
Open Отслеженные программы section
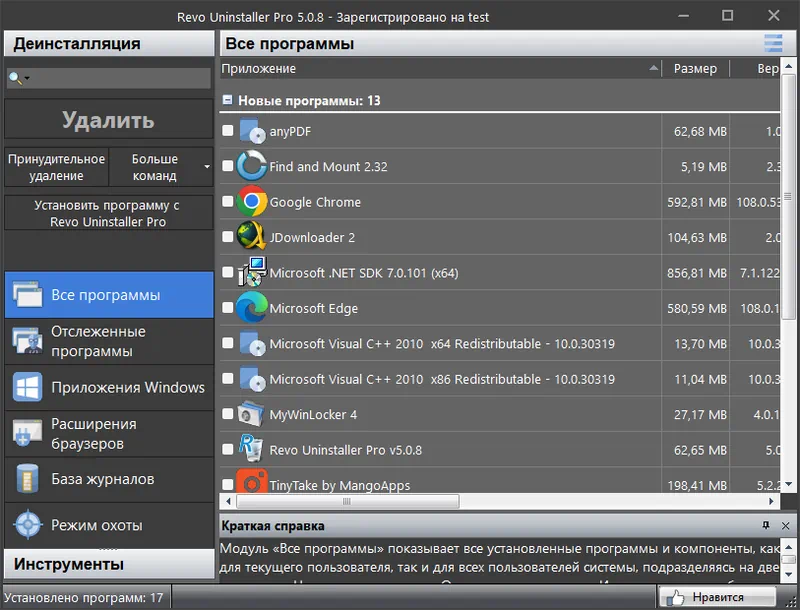pos(109,341)
